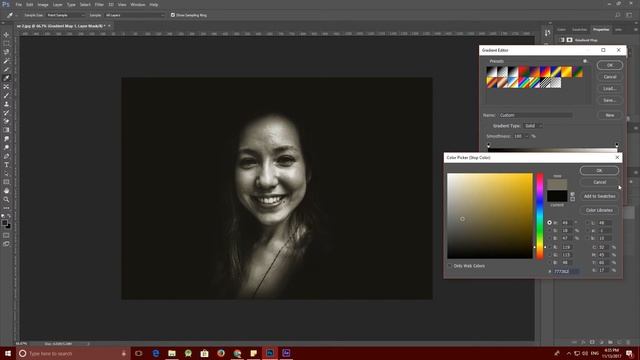Click OK in the Color Picker
Image resolution: width=640 pixels, height=360 pixels.
tap(599, 171)
